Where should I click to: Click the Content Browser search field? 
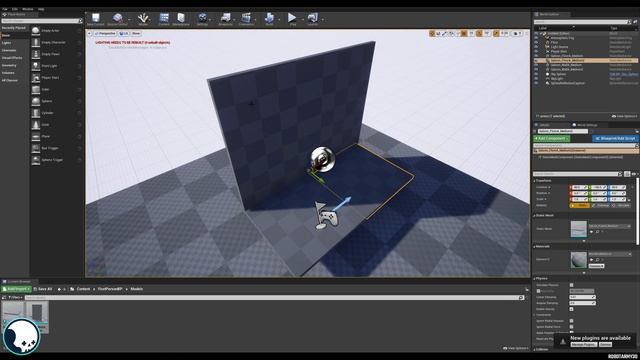pos(274,298)
